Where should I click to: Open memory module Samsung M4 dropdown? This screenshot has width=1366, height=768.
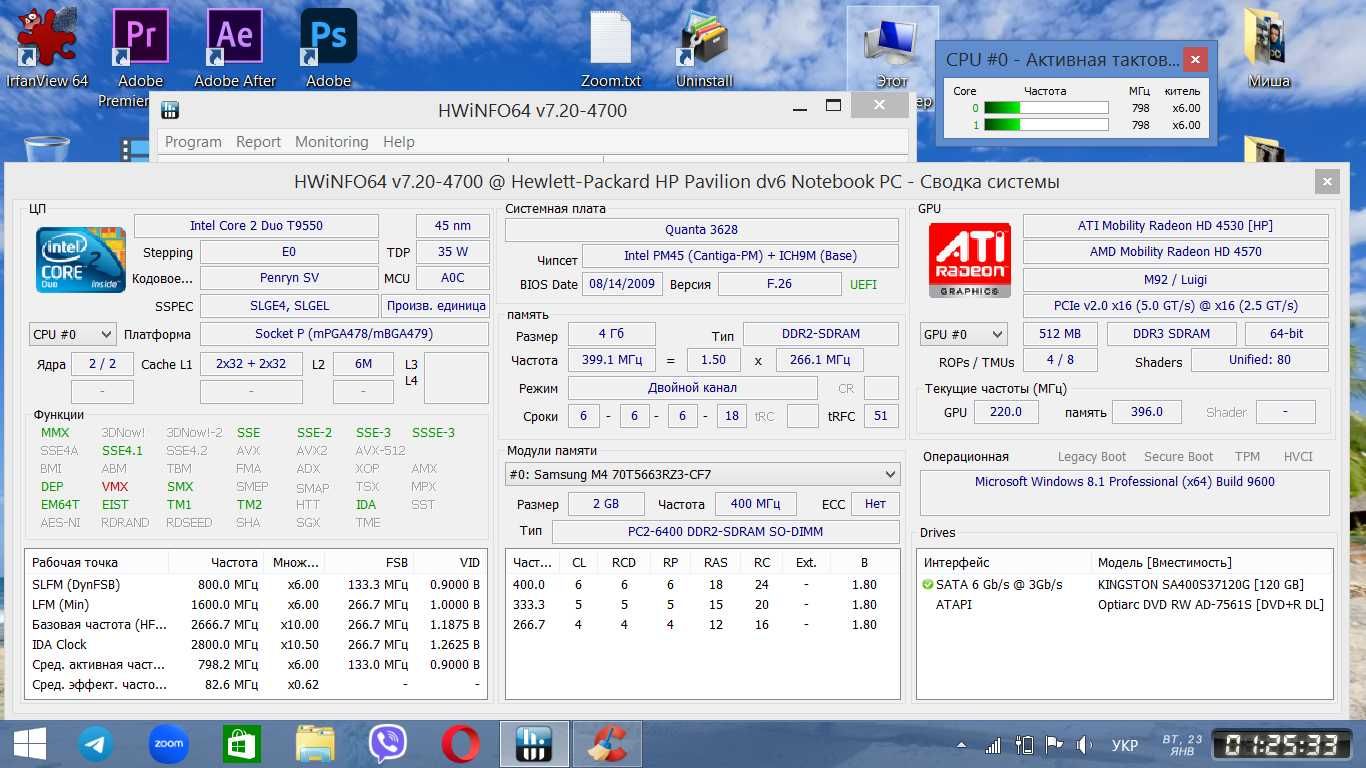pos(702,474)
